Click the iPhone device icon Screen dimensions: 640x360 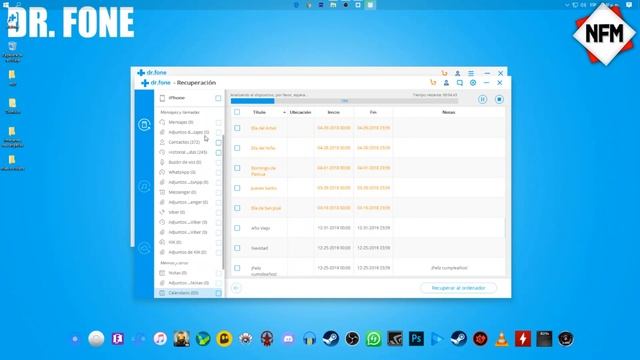pyautogui.click(x=162, y=98)
